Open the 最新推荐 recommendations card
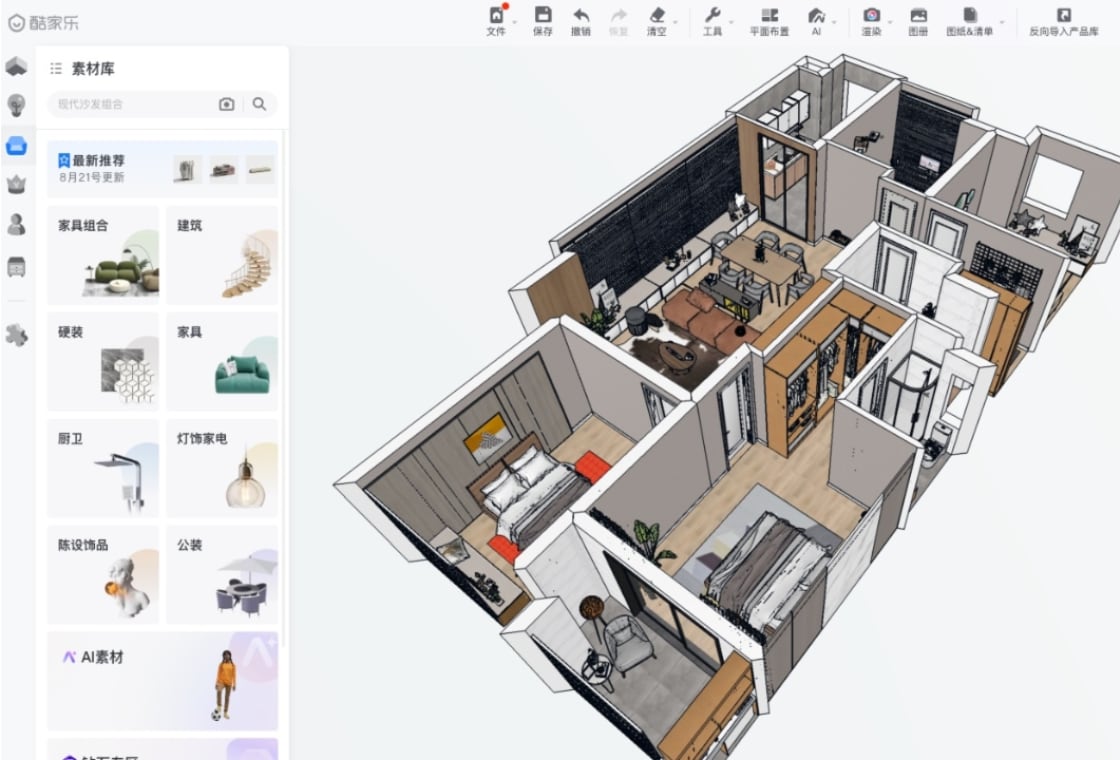Viewport: 1120px width, 760px height. tap(162, 169)
